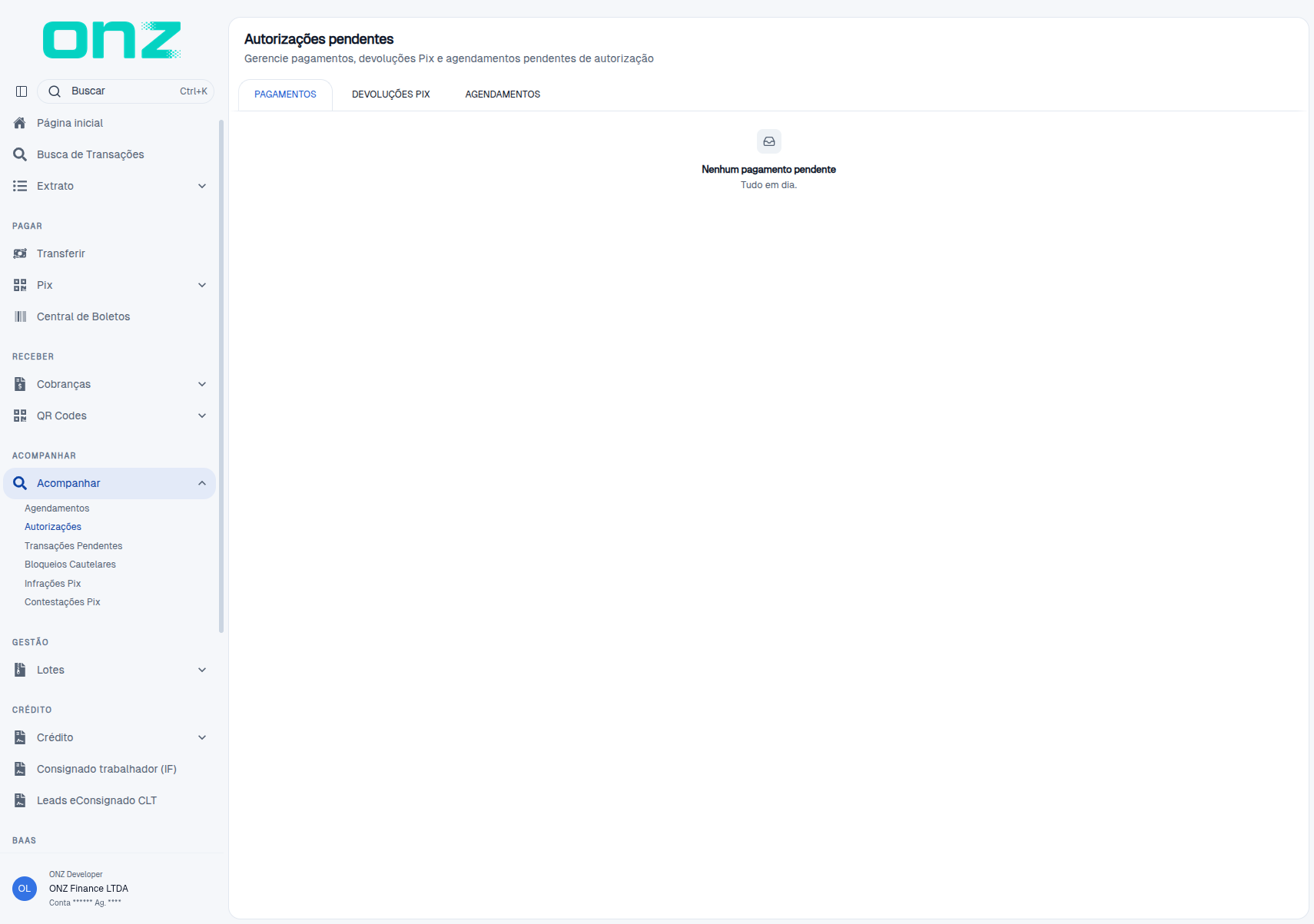The image size is (1314, 924).
Task: Click the Lotes file icon
Action: [x=20, y=670]
